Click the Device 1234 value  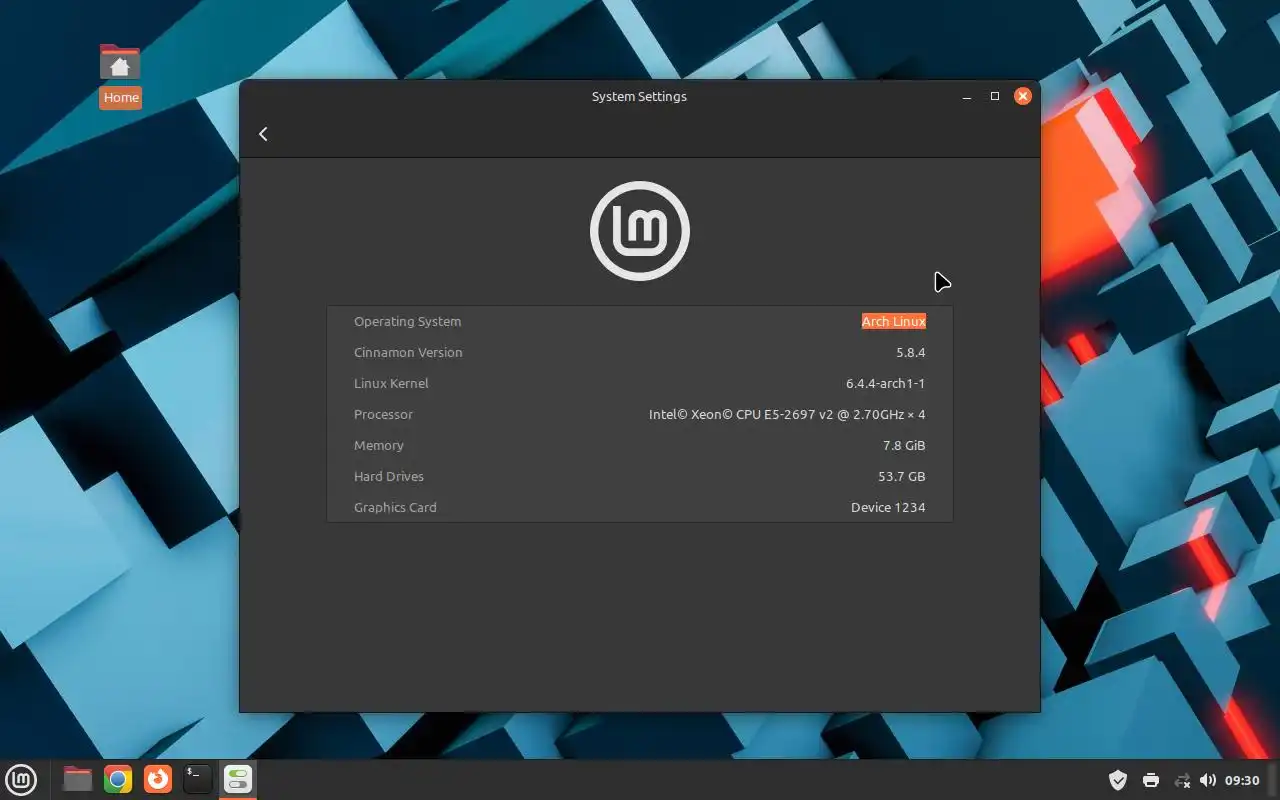(x=888, y=507)
